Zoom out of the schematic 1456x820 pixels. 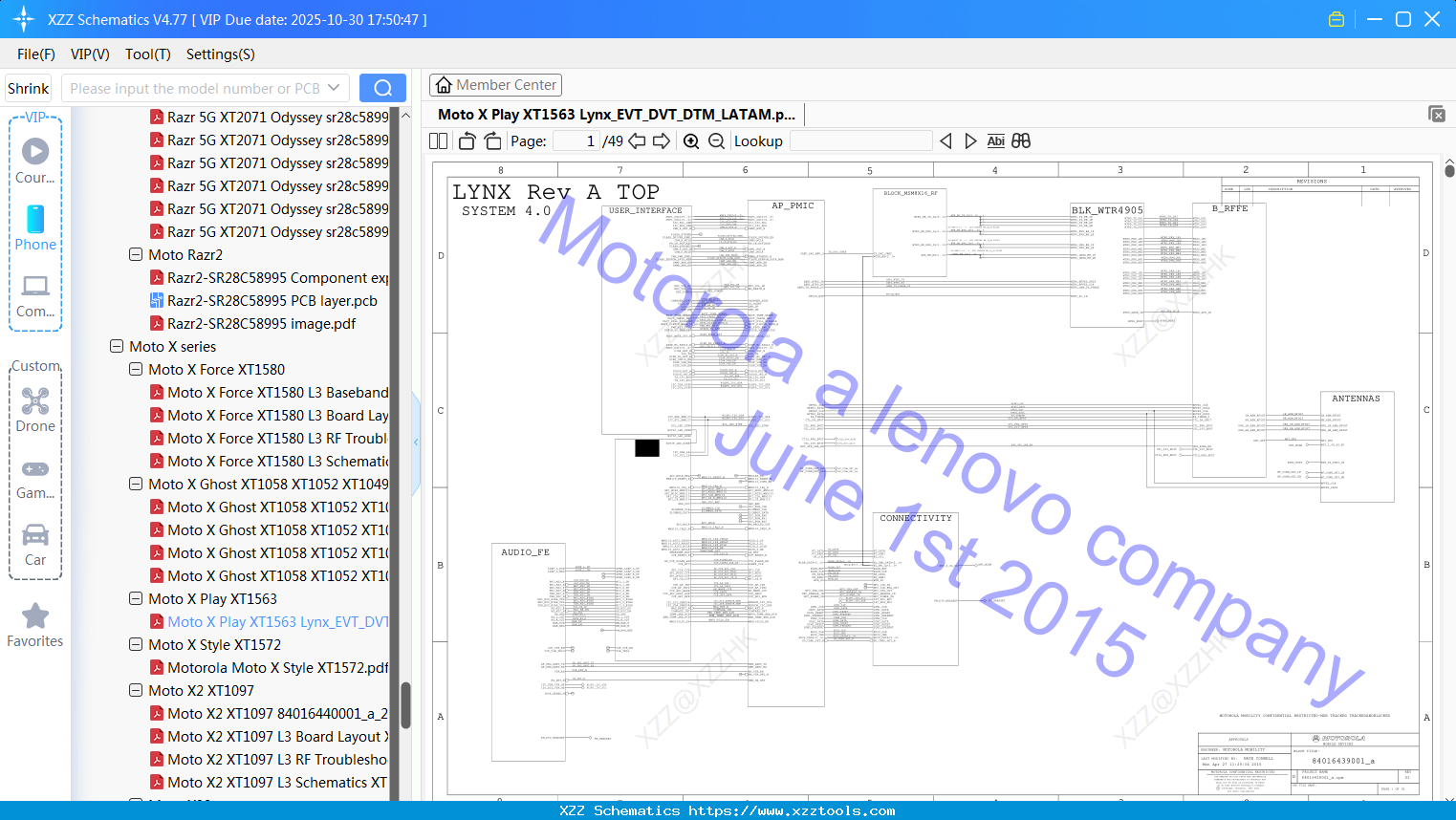[x=716, y=140]
